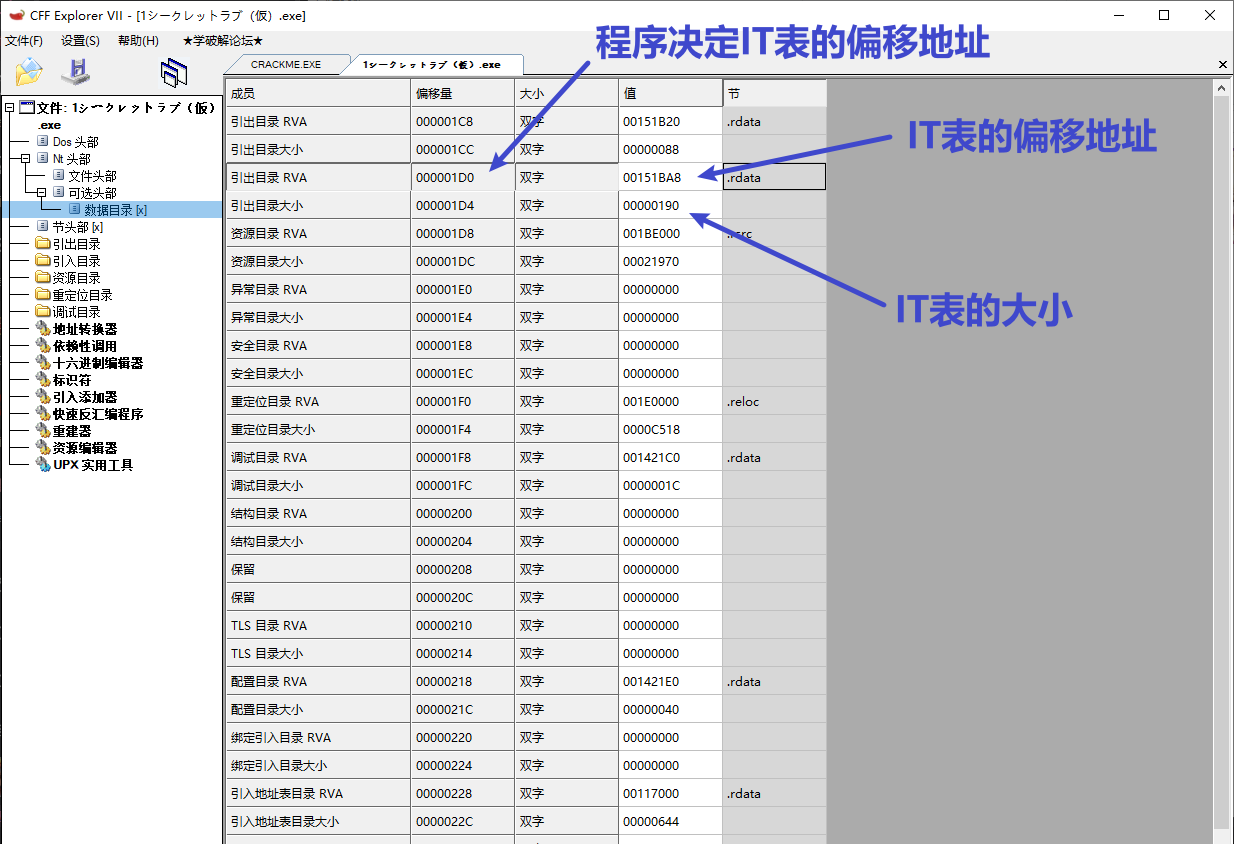1234x844 pixels.
Task: Open the 地址转换器 address converter tool
Action: [x=84, y=329]
